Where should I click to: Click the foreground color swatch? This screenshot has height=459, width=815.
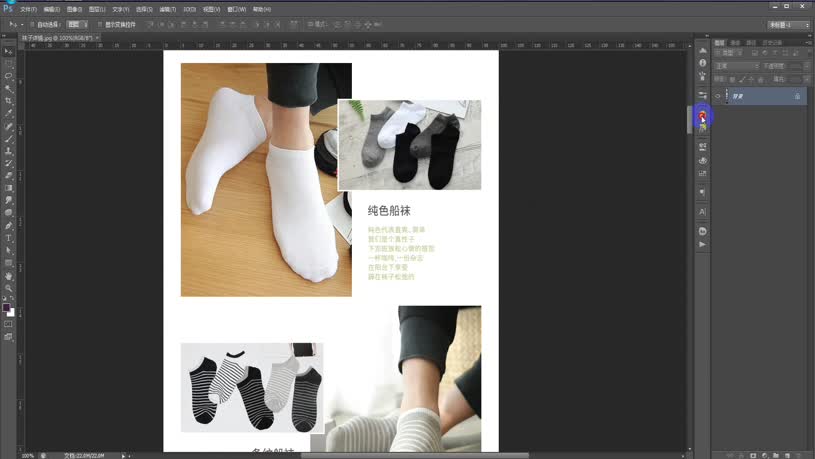tap(6, 307)
